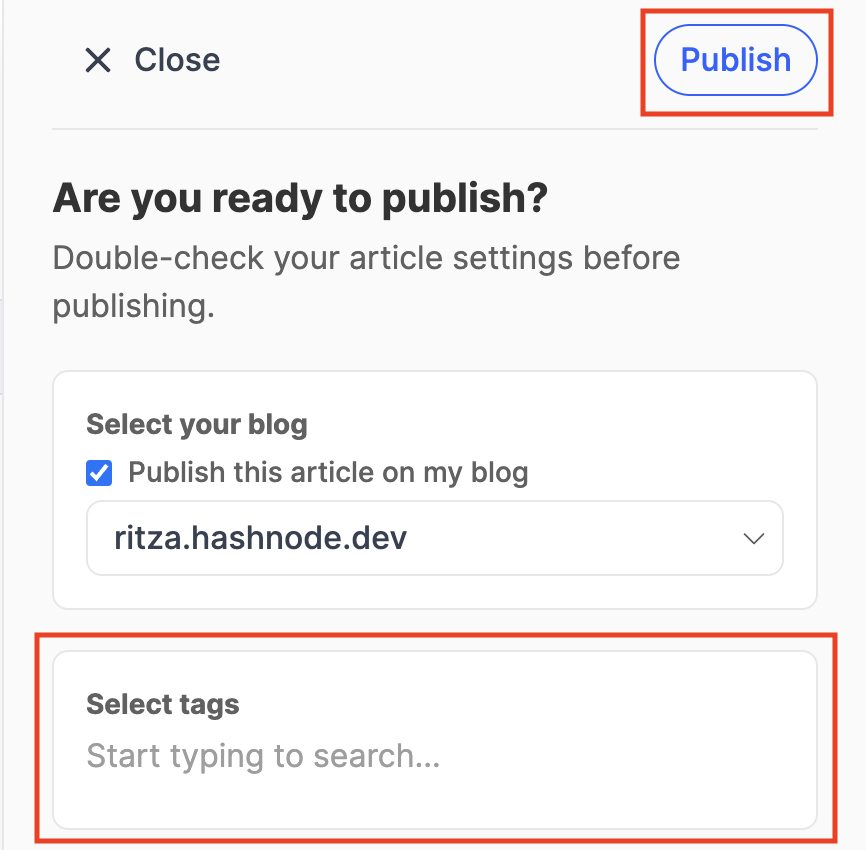Click the "Are you ready to publish?" heading
This screenshot has width=866, height=850.
tap(300, 198)
